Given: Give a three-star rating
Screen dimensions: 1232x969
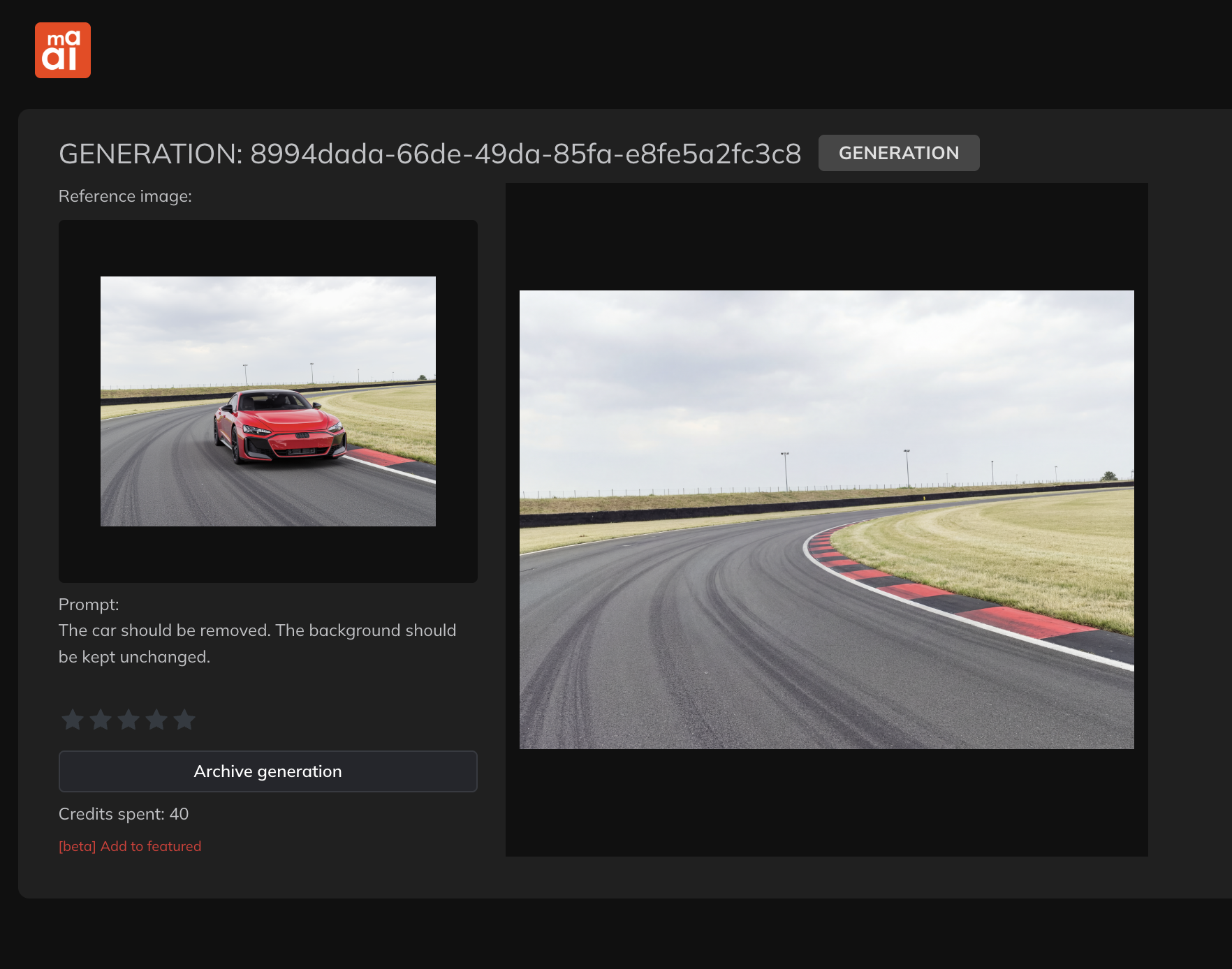Looking at the screenshot, I should click(129, 719).
